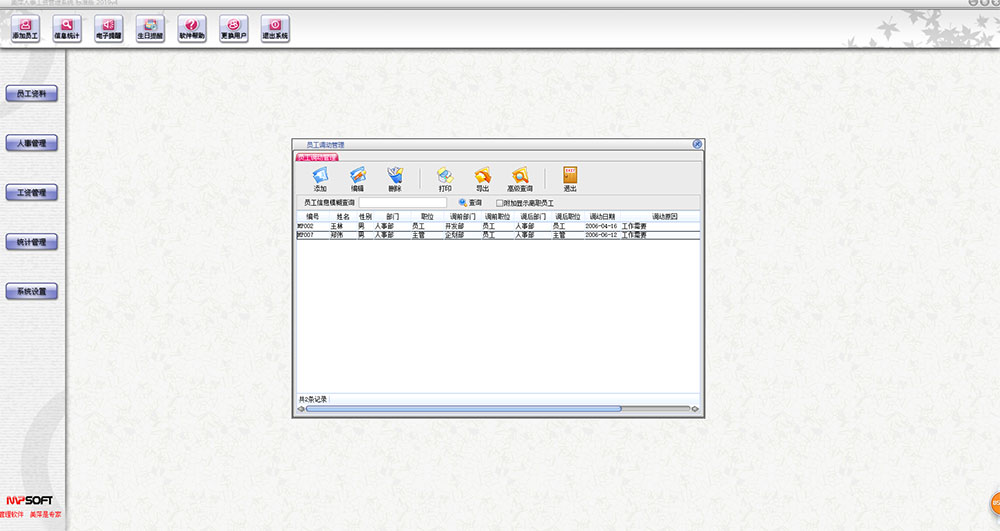Open 软件帮助 help icon
This screenshot has width=1000, height=531.
point(192,27)
